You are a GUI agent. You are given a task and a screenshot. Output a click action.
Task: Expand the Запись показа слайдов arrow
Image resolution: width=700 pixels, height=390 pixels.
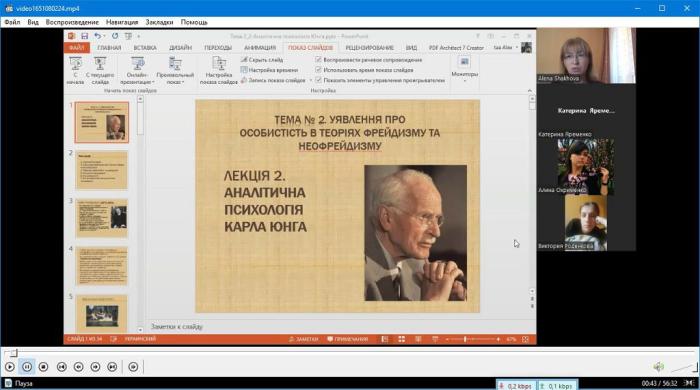[311, 80]
